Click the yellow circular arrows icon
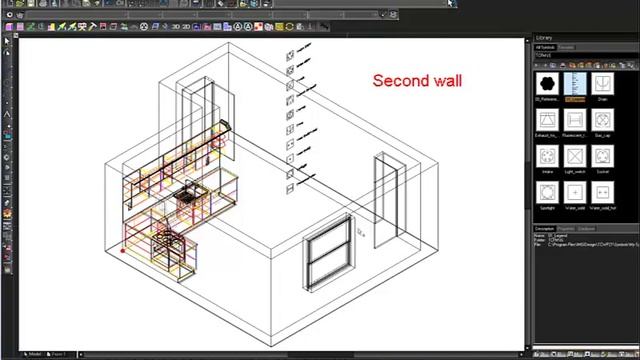Viewport: 640px width, 360px height. pos(289,27)
